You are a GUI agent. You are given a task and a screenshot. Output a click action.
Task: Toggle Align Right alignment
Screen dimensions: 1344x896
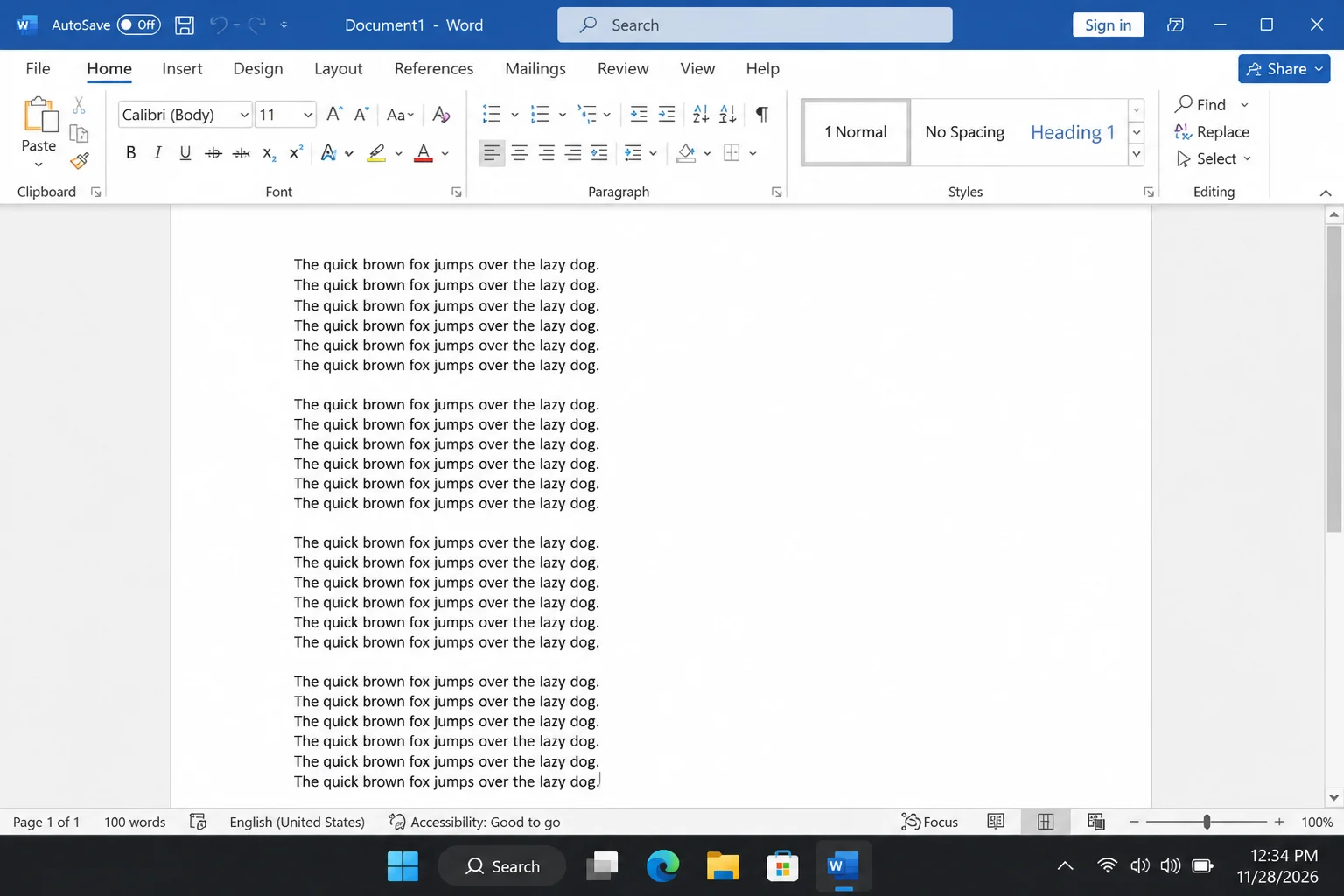click(546, 153)
